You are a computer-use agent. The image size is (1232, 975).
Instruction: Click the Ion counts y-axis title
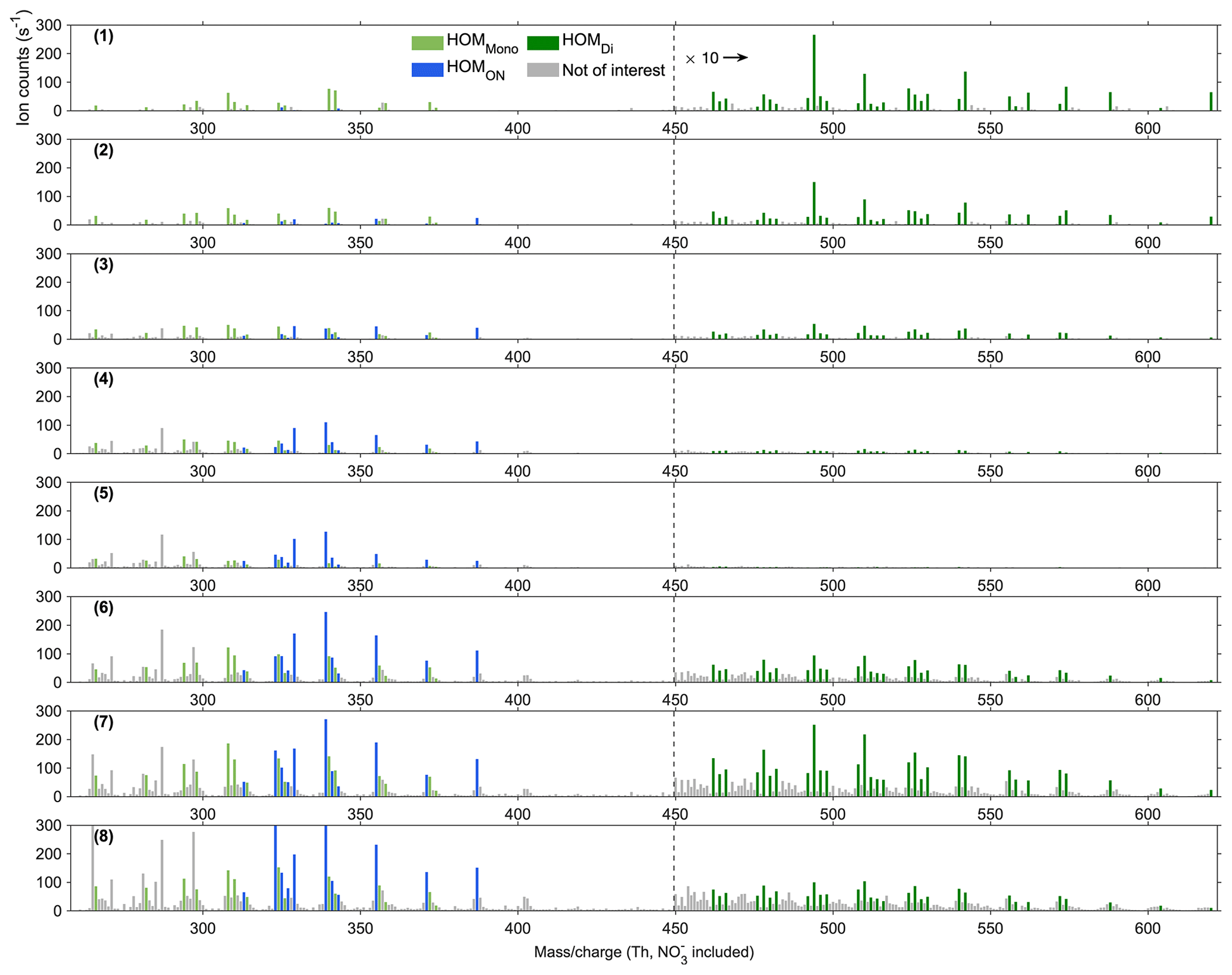[23, 67]
